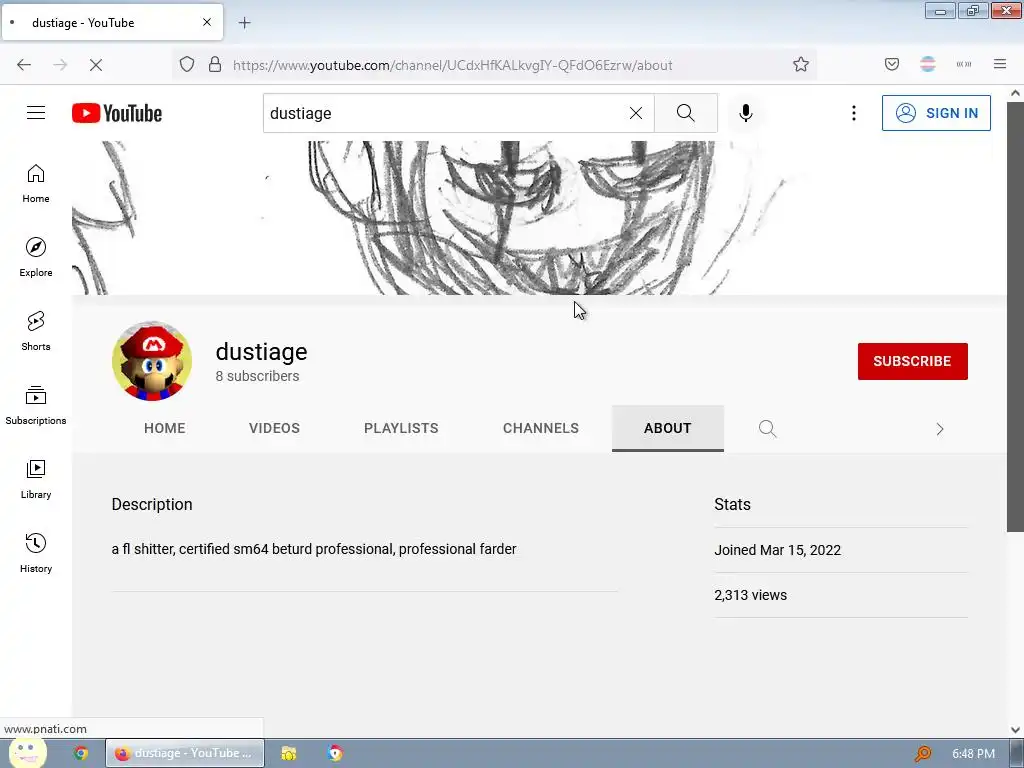
Task: Click the 'Joined Mar 15, 2022' text
Action: [x=777, y=550]
